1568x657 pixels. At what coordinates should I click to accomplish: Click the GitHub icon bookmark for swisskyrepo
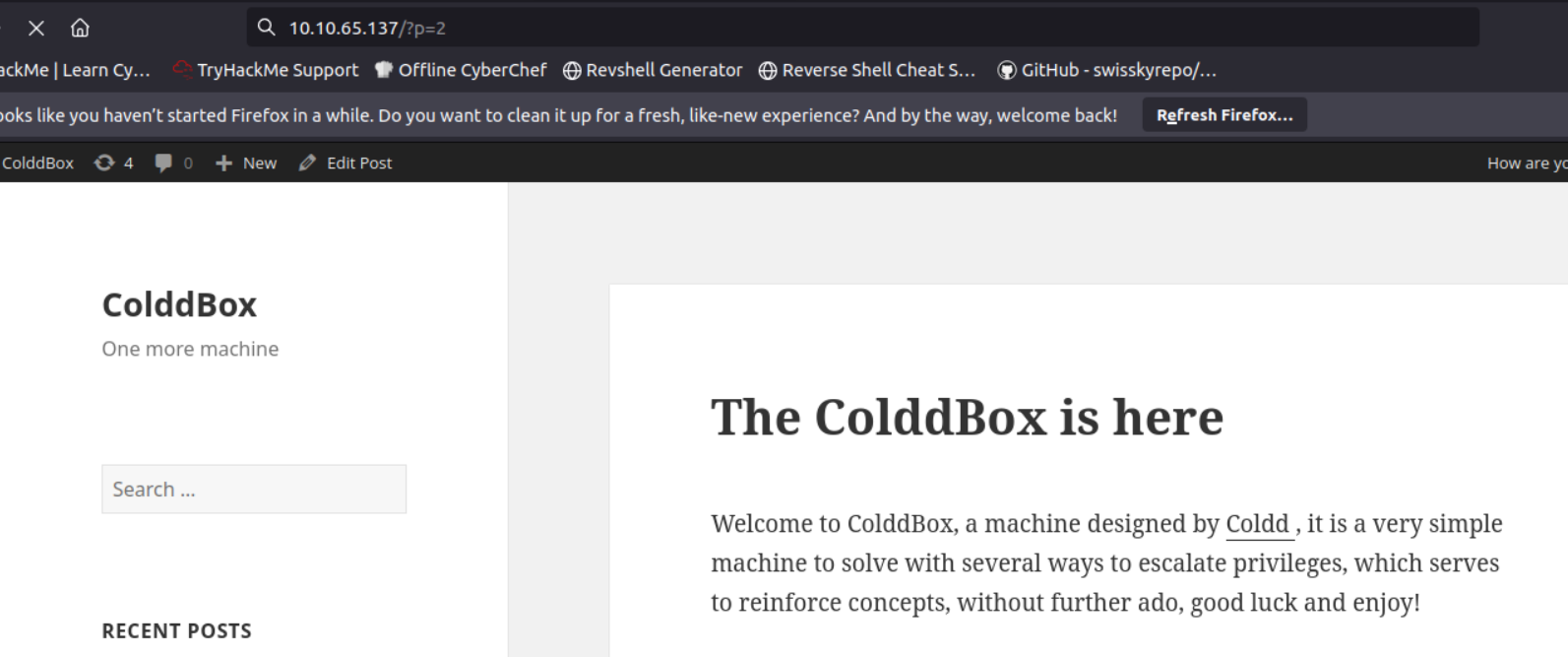pos(1006,70)
